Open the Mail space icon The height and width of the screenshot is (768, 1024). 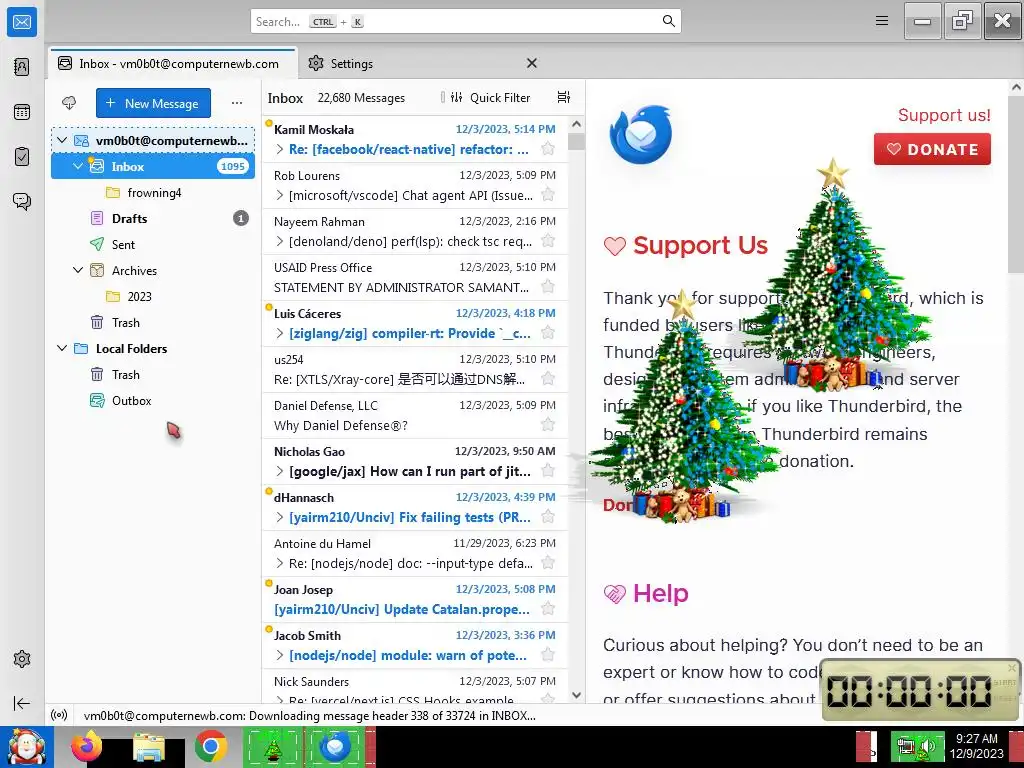tap(22, 22)
